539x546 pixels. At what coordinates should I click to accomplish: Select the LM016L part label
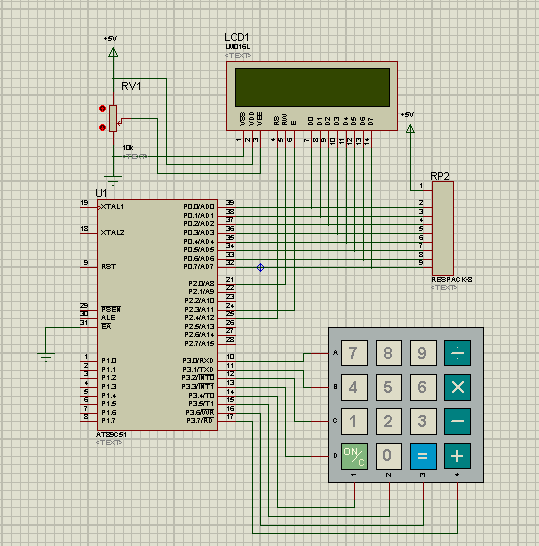pos(238,47)
